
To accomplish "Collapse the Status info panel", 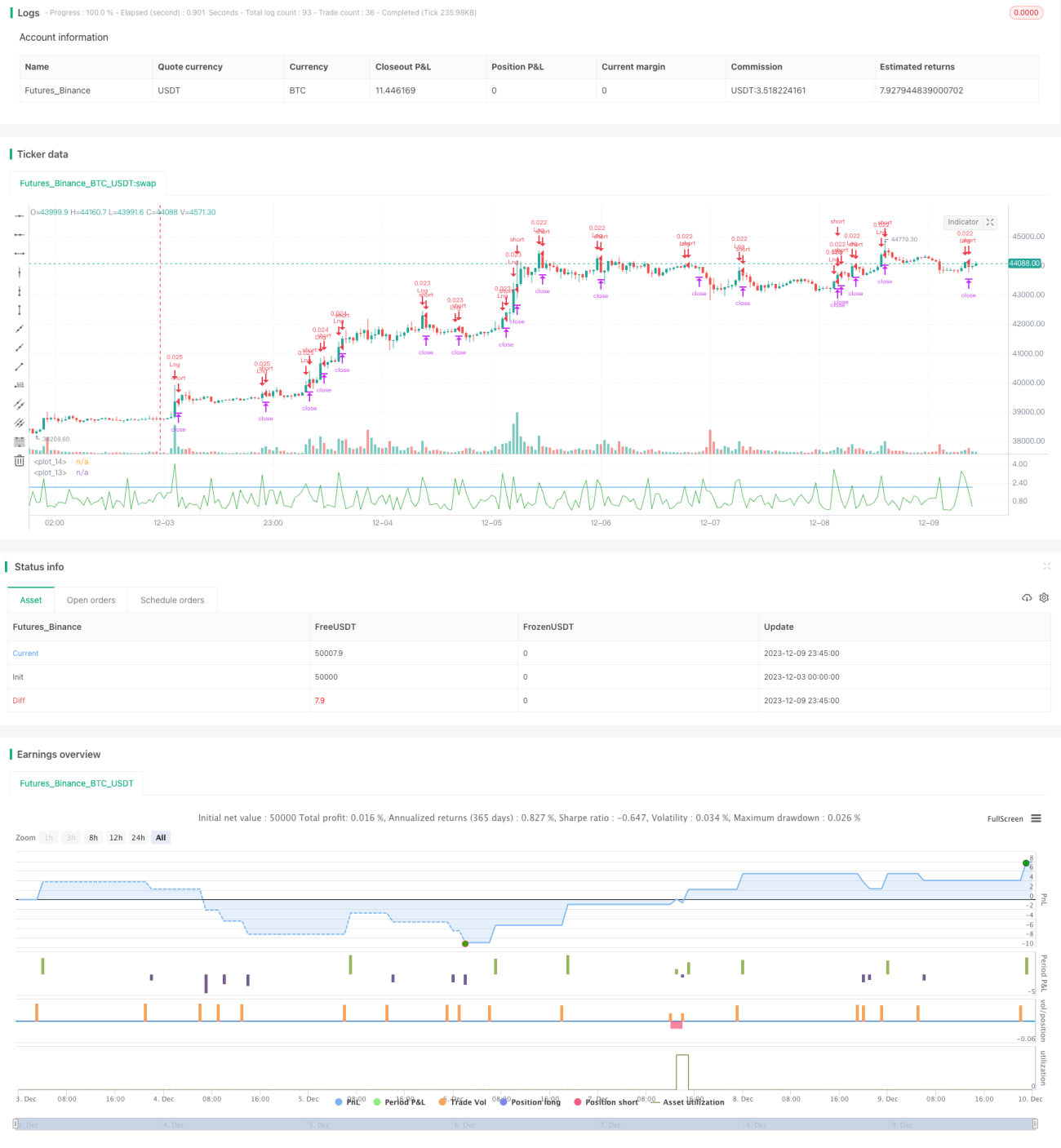I will [x=1046, y=566].
